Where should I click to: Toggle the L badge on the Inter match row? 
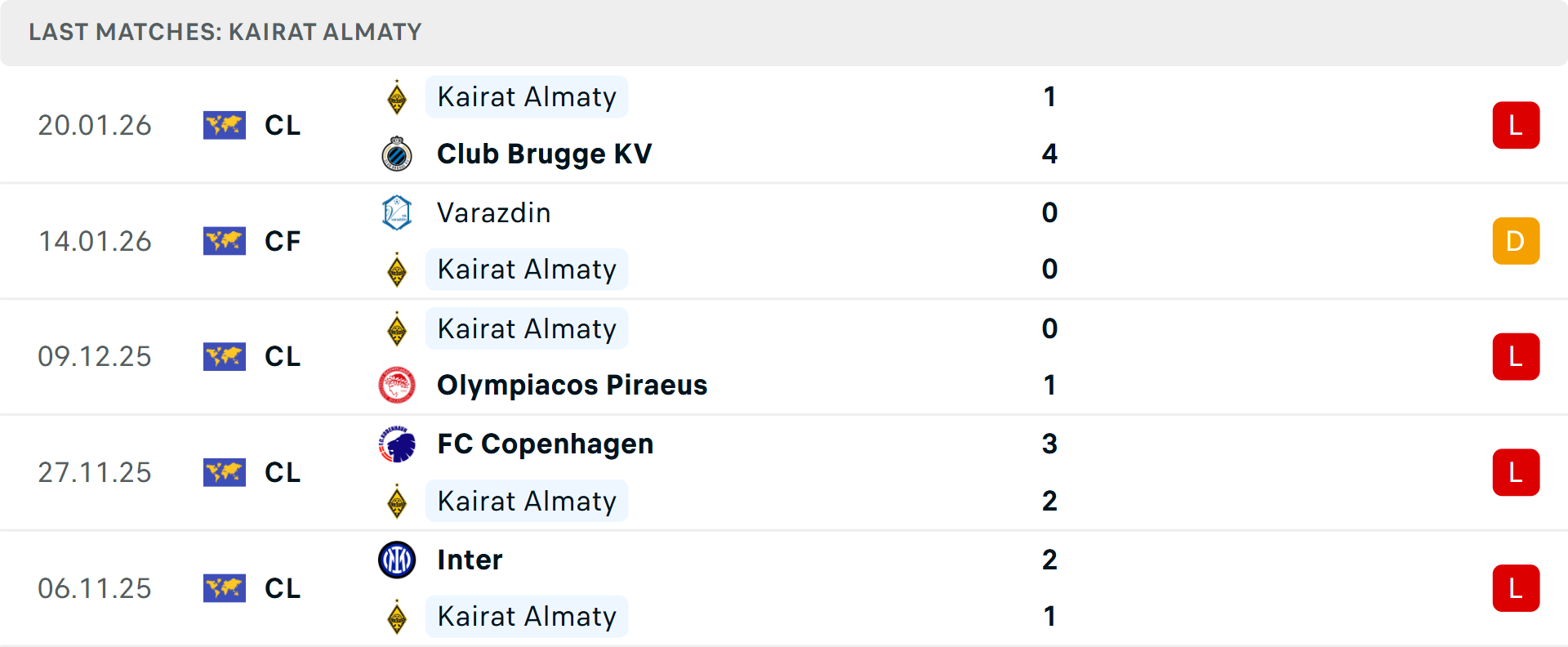pyautogui.click(x=1517, y=588)
